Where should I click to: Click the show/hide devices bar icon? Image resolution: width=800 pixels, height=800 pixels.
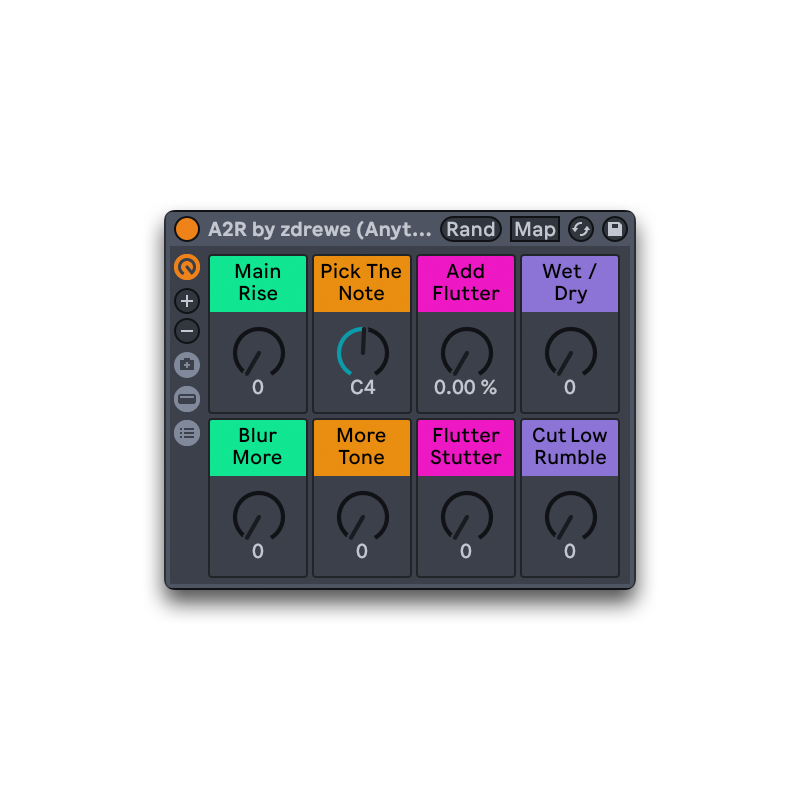[187, 399]
